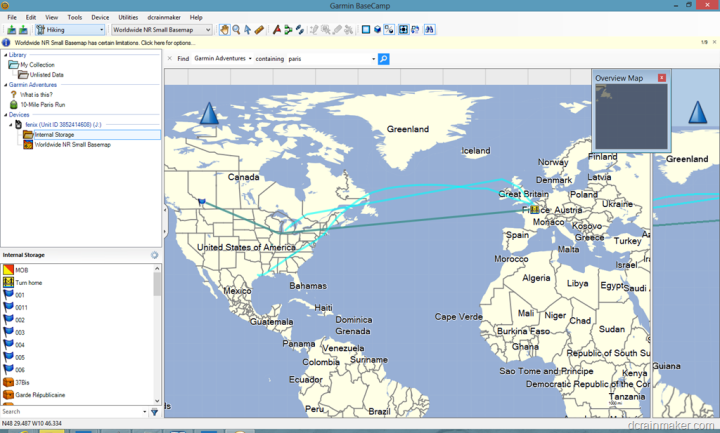
Task: Click the Send to Device toolbar icon
Action: point(11,30)
